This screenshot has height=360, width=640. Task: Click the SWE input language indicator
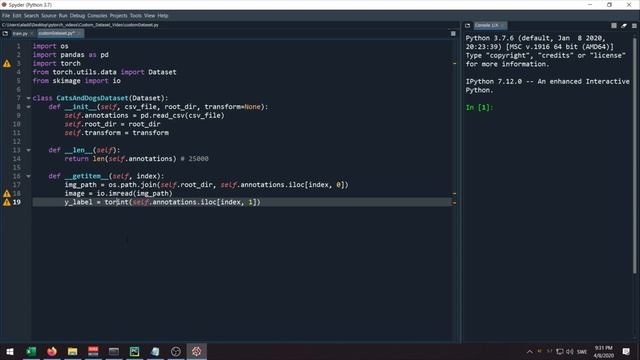point(582,351)
